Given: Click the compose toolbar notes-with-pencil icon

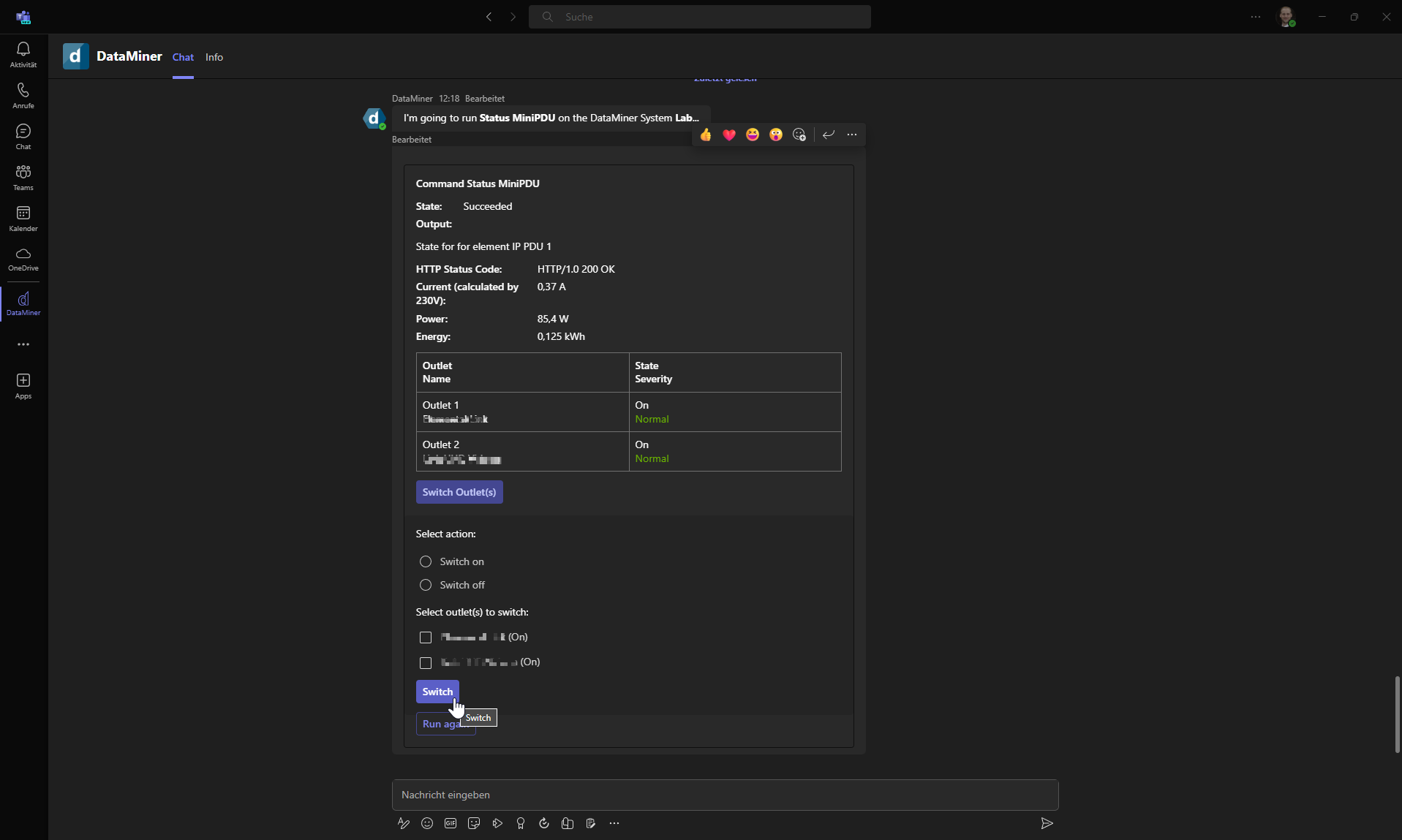Looking at the screenshot, I should coord(591,823).
